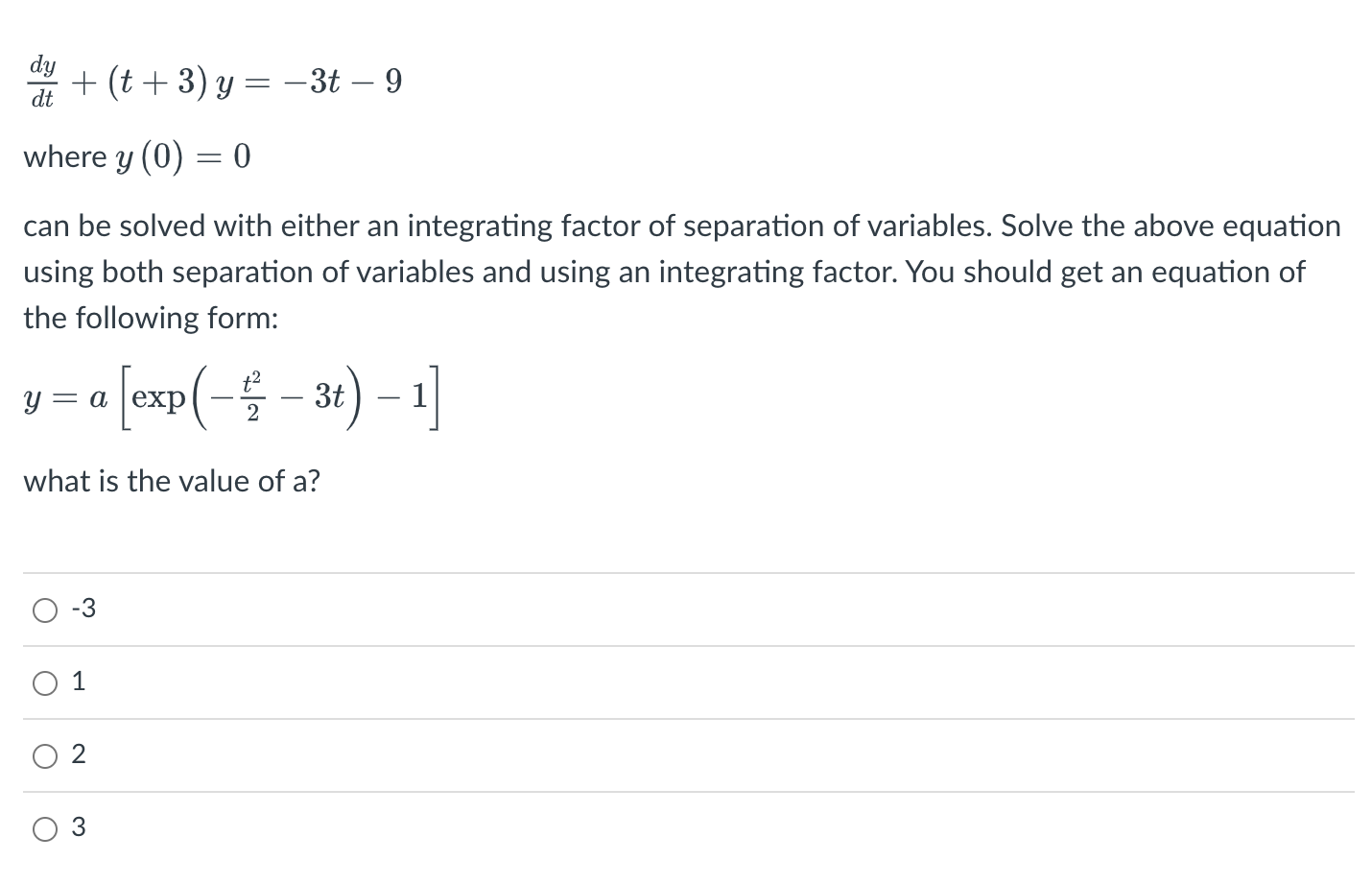Click the label text '3'
This screenshot has width=1372, height=885.
[79, 827]
